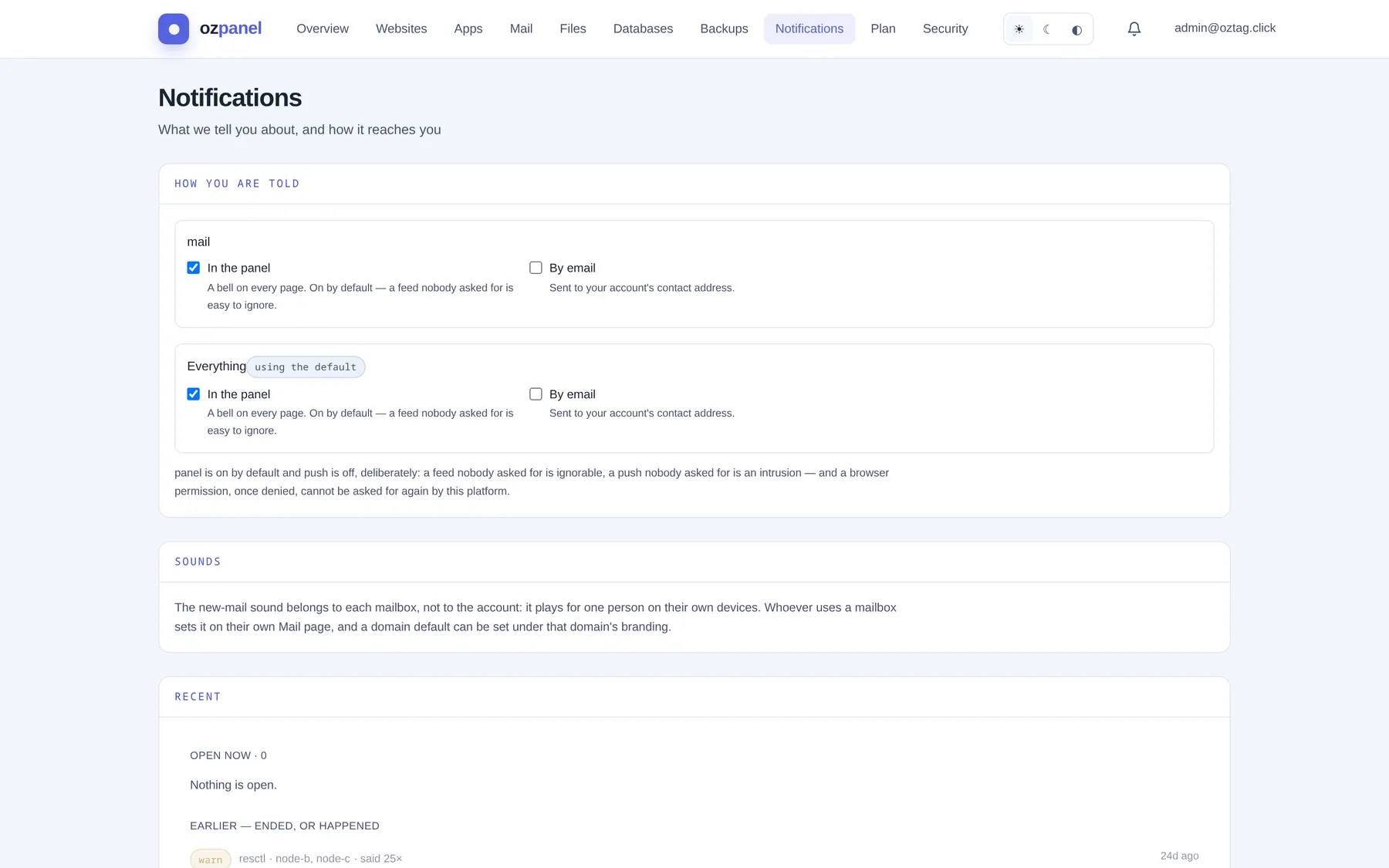Open the Plan tab
The image size is (1389, 868).
tap(883, 29)
